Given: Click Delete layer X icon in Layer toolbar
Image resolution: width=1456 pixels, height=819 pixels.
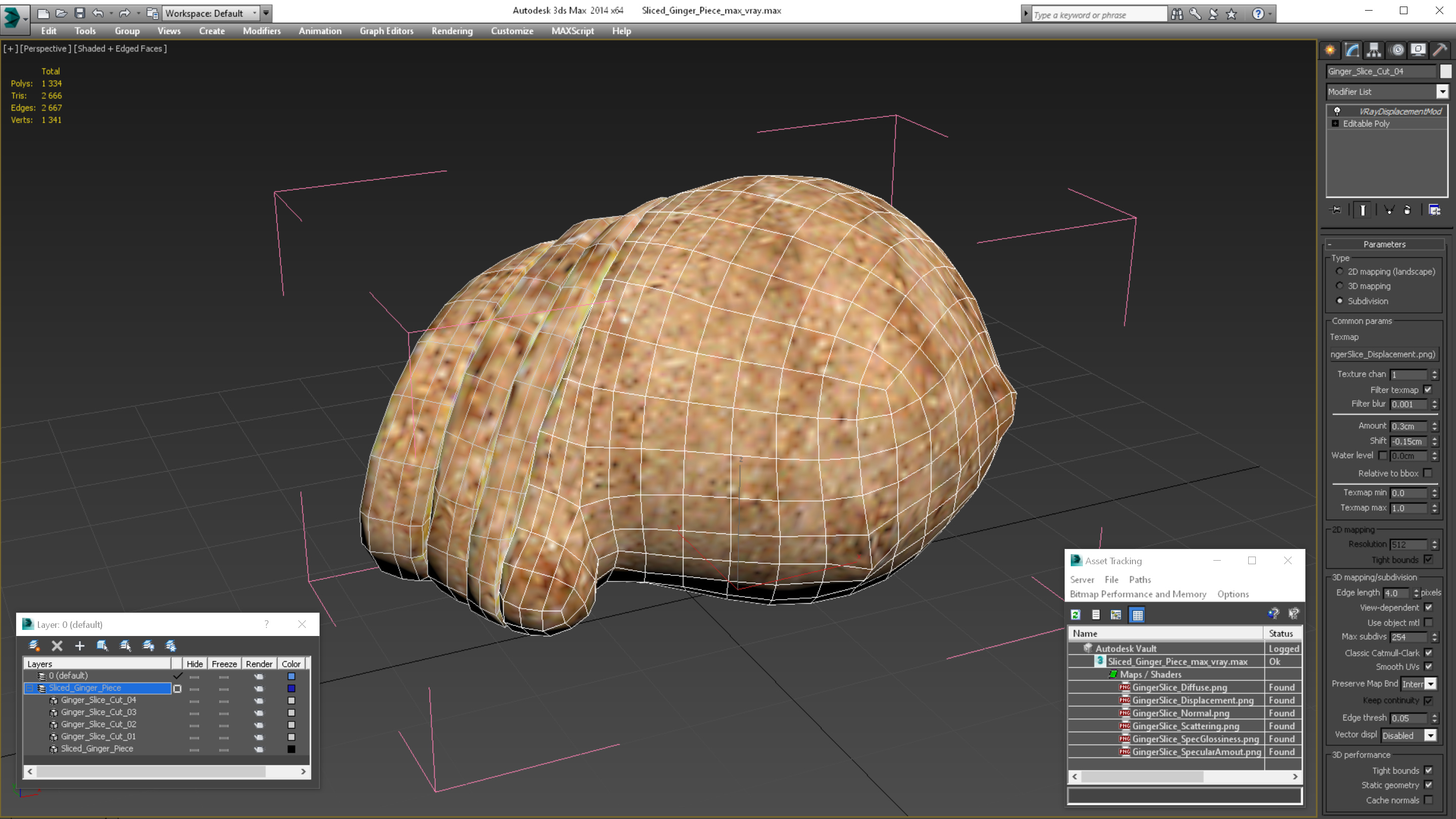Looking at the screenshot, I should click(57, 646).
